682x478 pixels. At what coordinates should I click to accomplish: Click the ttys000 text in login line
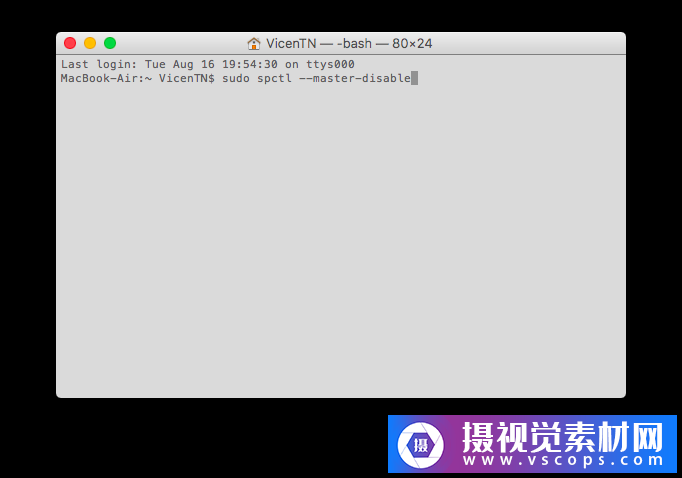click(x=330, y=64)
